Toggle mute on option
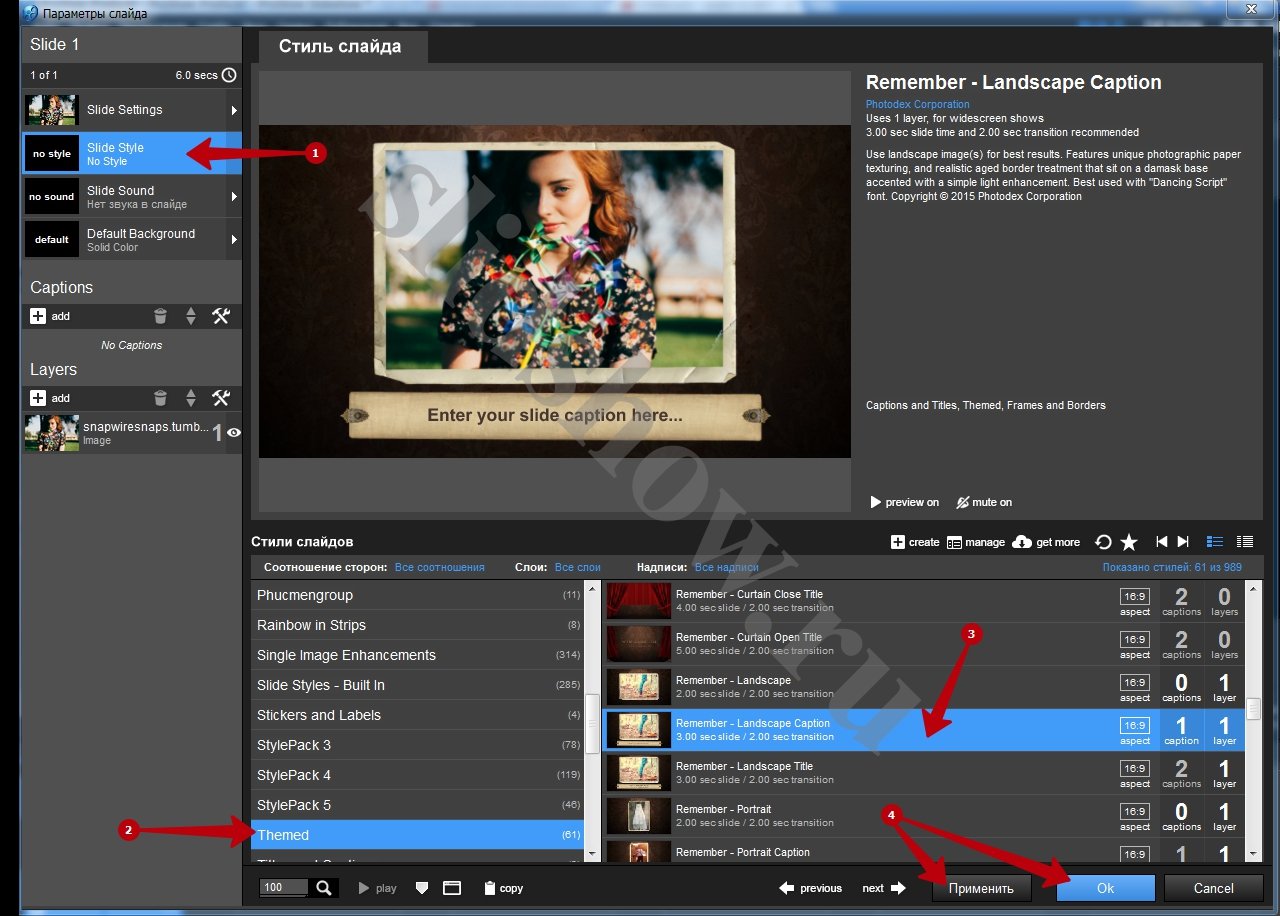The width and height of the screenshot is (1280, 916). point(984,502)
